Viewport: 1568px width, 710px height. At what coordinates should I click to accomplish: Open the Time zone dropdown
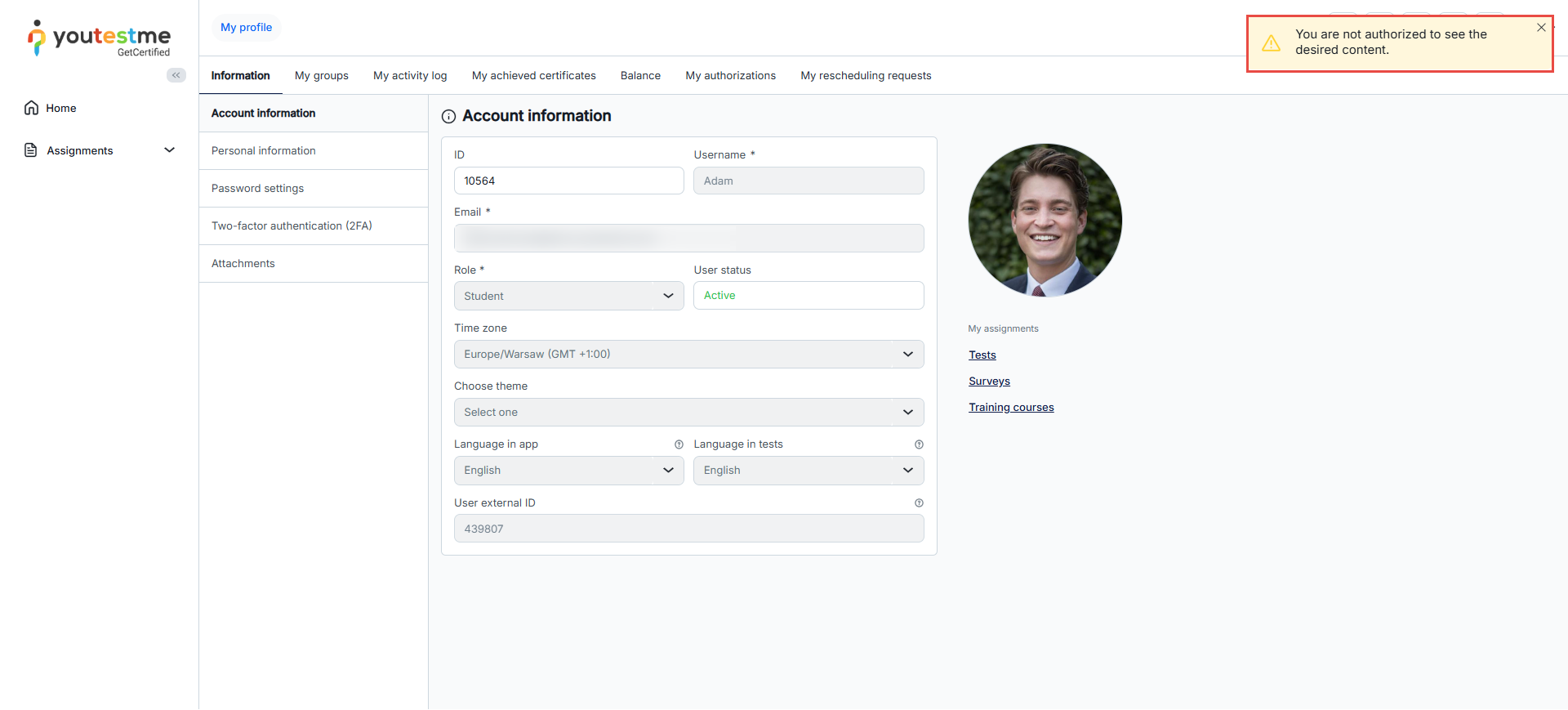coord(688,355)
